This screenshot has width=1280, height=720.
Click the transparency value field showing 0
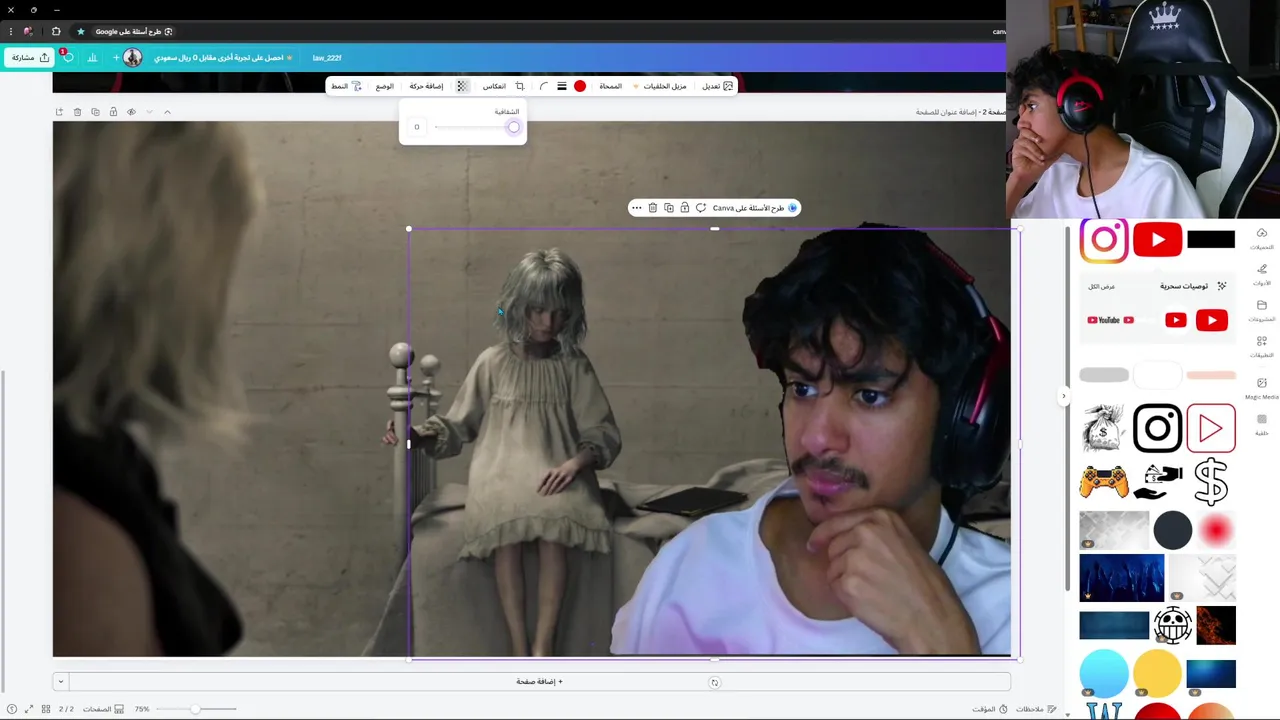[417, 127]
